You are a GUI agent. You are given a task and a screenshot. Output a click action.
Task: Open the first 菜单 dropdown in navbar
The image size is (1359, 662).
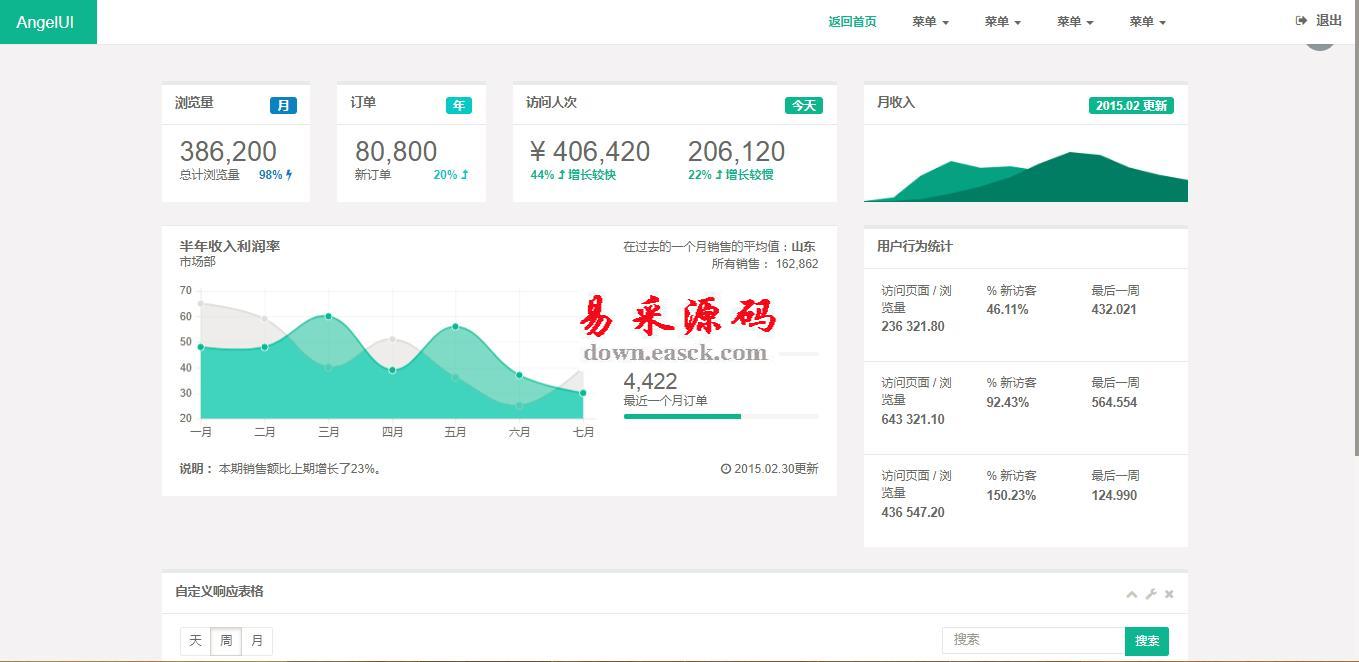[x=930, y=21]
